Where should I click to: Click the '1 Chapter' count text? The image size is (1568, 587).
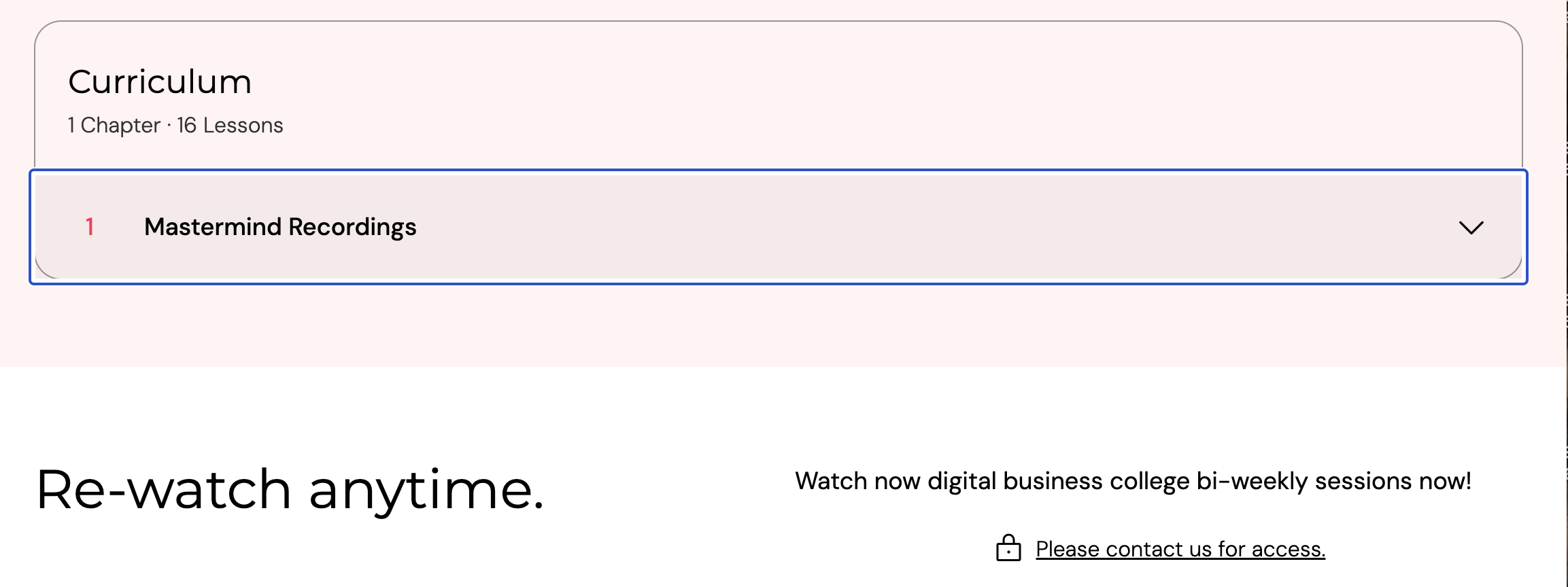coord(114,125)
